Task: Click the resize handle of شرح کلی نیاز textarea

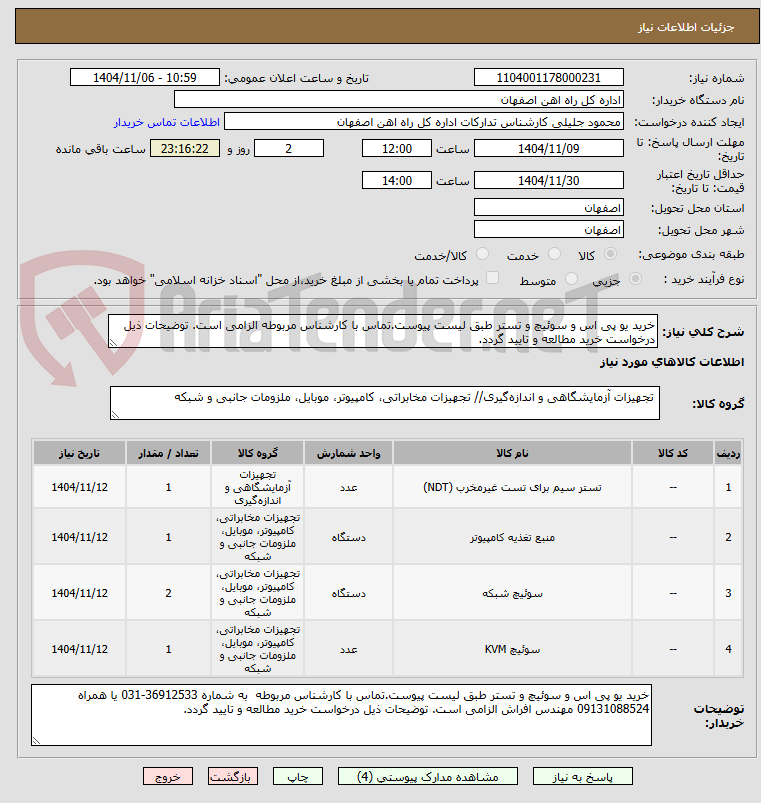Action: [113, 343]
